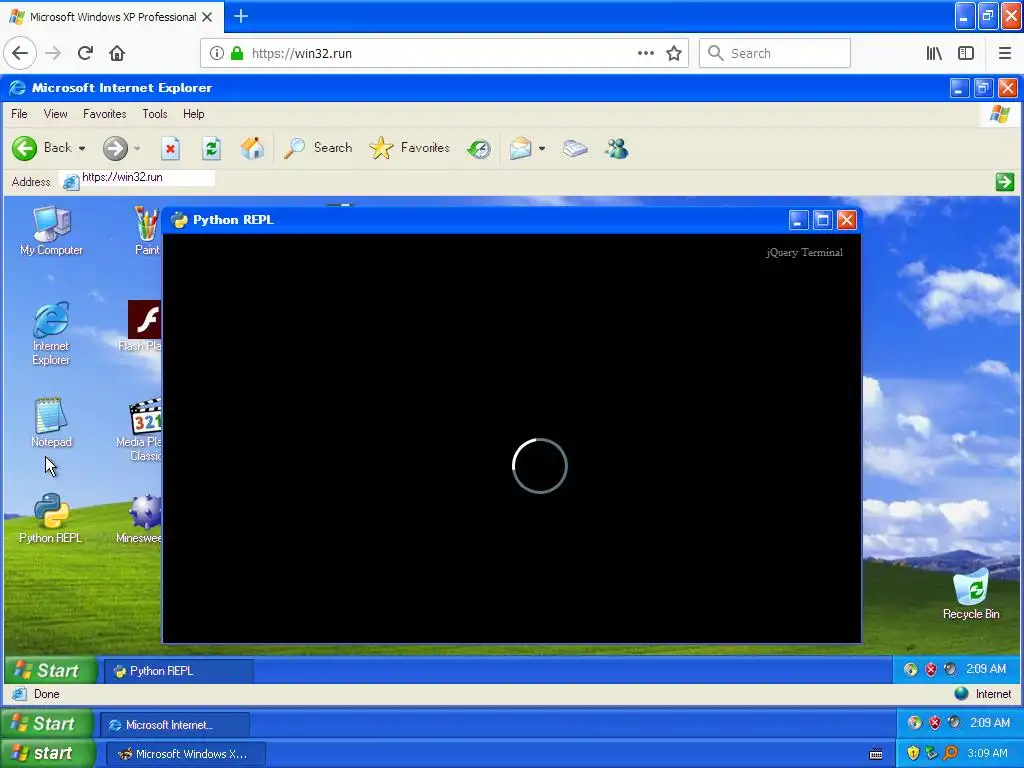
Task: Open Paint desktop icon
Action: [x=147, y=231]
